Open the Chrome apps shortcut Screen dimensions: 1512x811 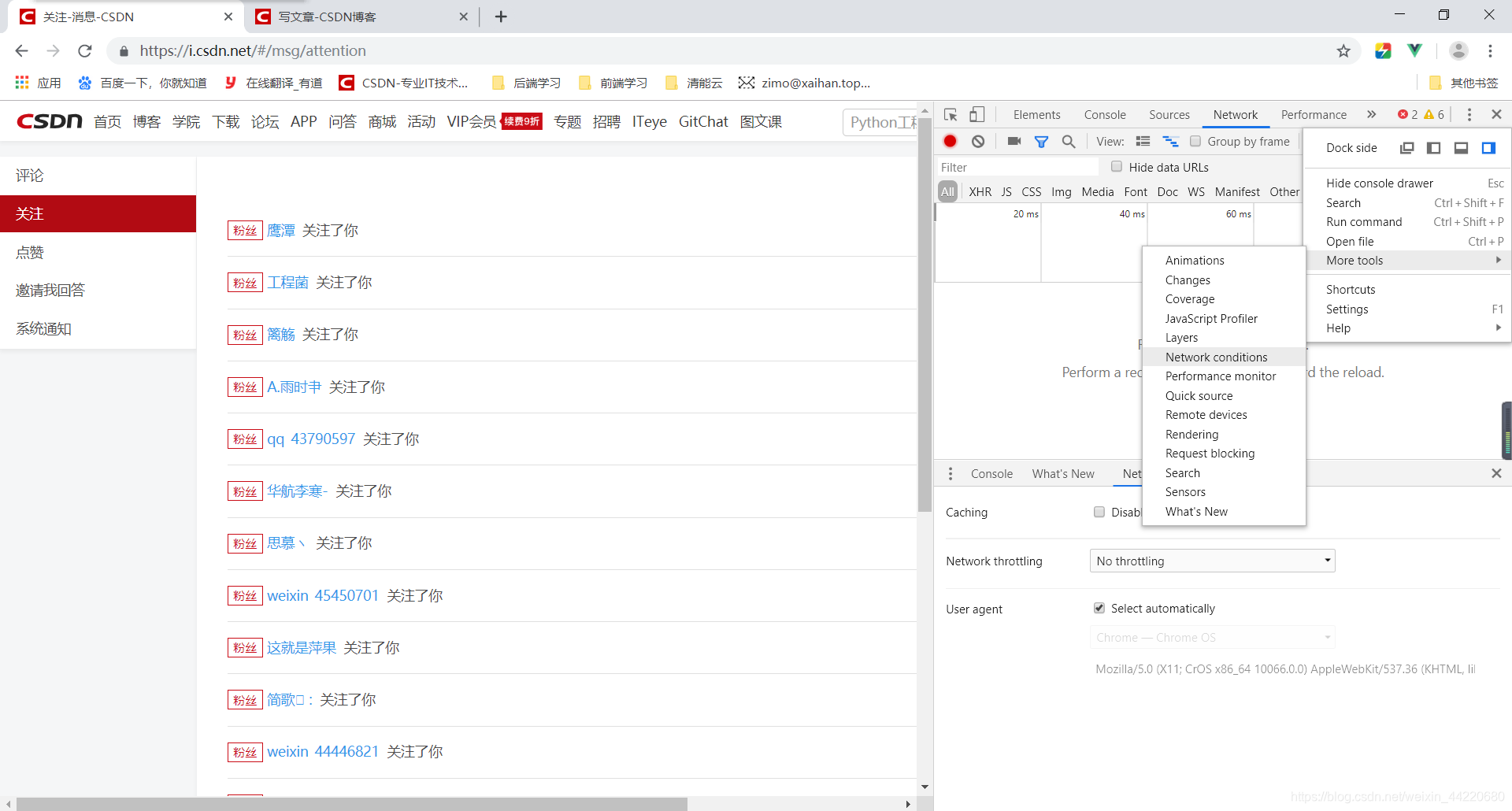[x=38, y=83]
